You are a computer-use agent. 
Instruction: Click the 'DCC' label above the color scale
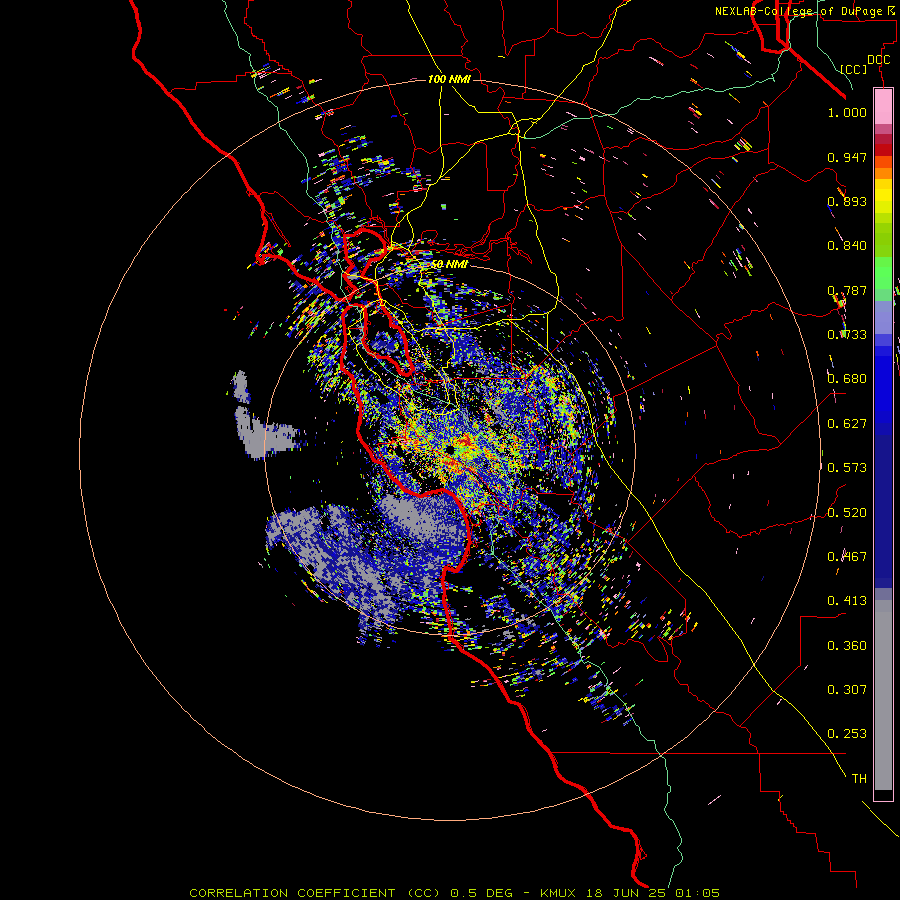pyautogui.click(x=878, y=60)
